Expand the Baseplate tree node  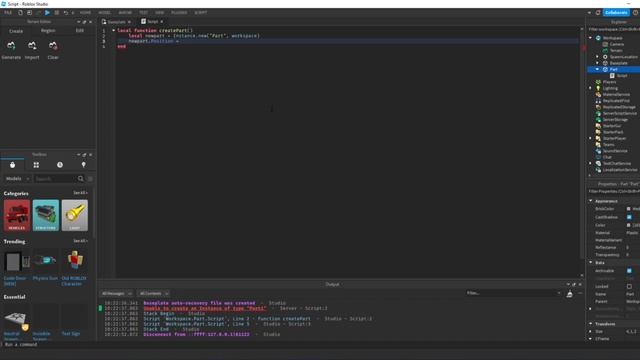pos(598,63)
